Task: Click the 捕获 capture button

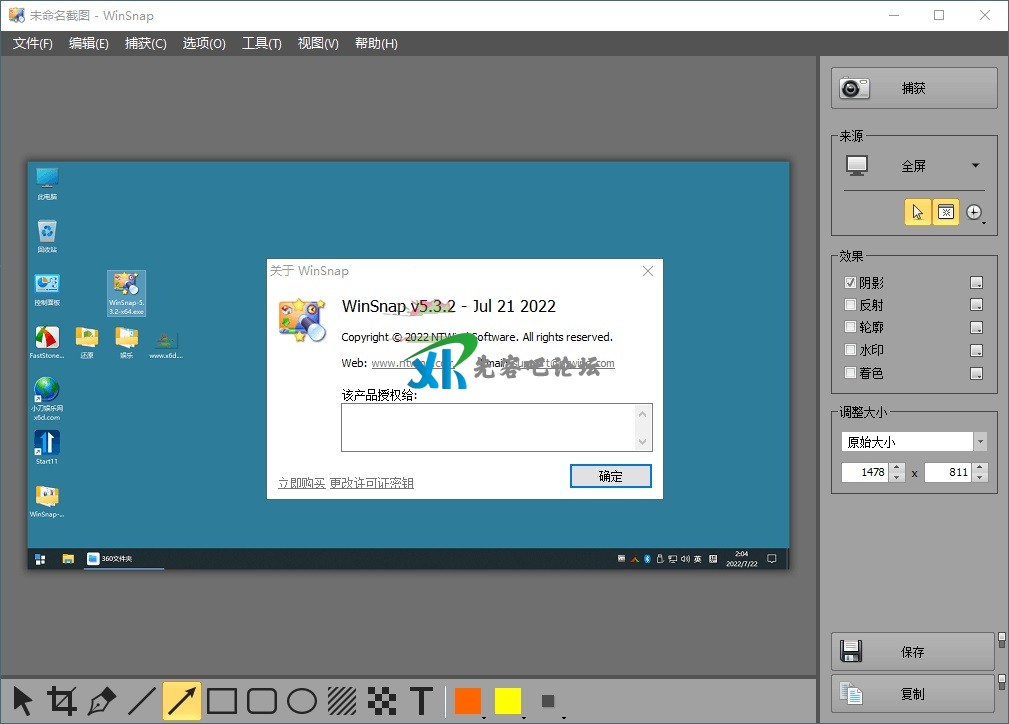Action: 914,88
